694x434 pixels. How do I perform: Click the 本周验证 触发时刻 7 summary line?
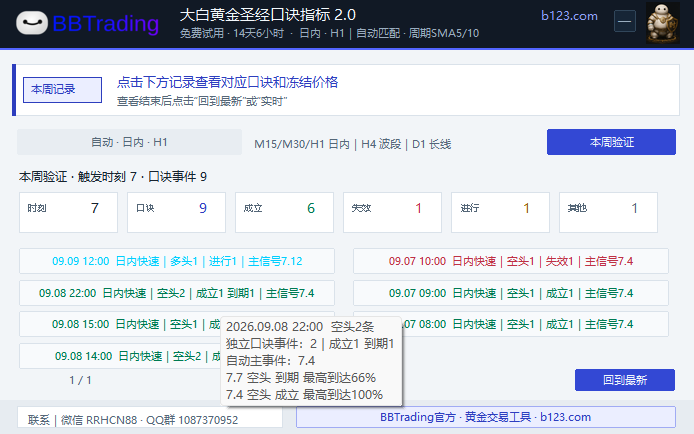[x=113, y=177]
